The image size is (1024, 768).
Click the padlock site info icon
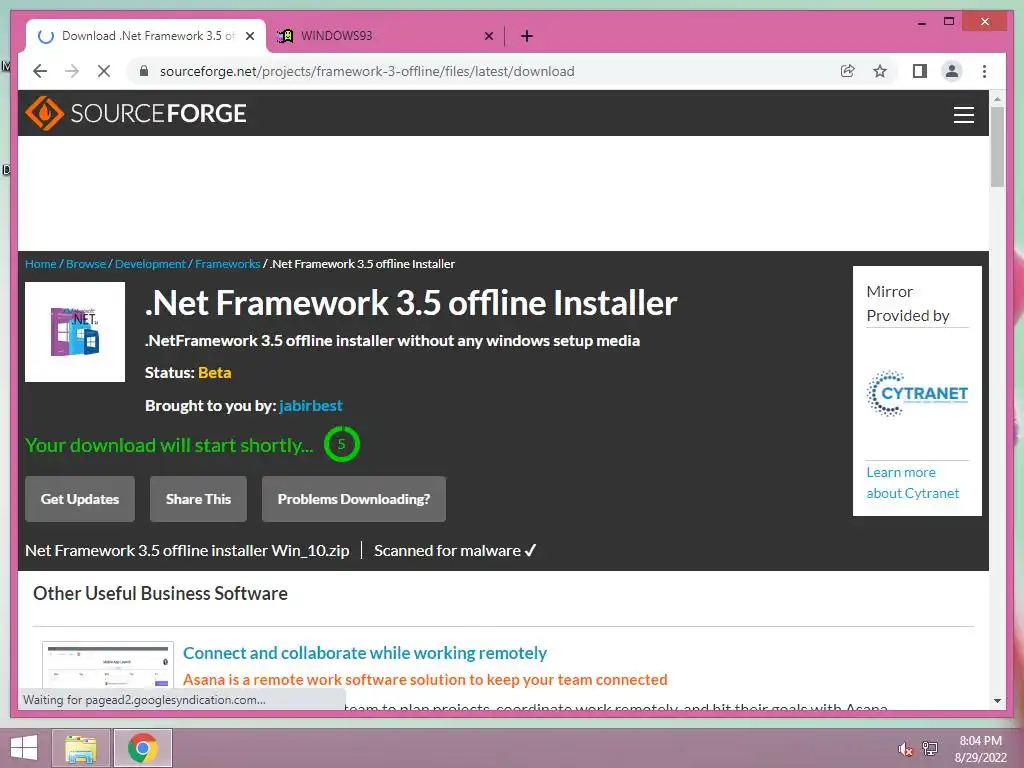144,71
